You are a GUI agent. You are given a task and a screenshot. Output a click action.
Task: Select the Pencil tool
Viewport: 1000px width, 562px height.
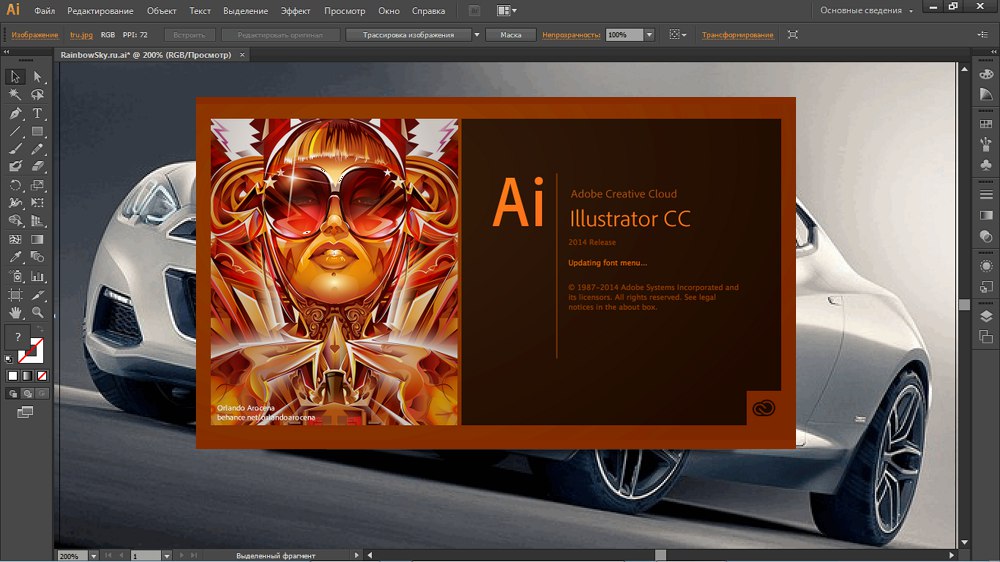coord(38,149)
